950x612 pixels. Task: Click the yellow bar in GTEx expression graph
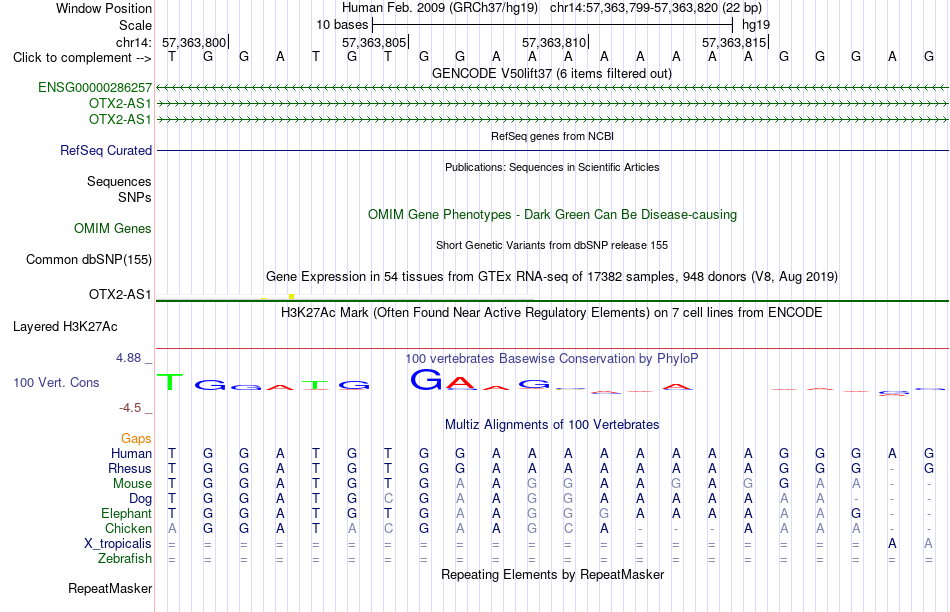pyautogui.click(x=291, y=296)
